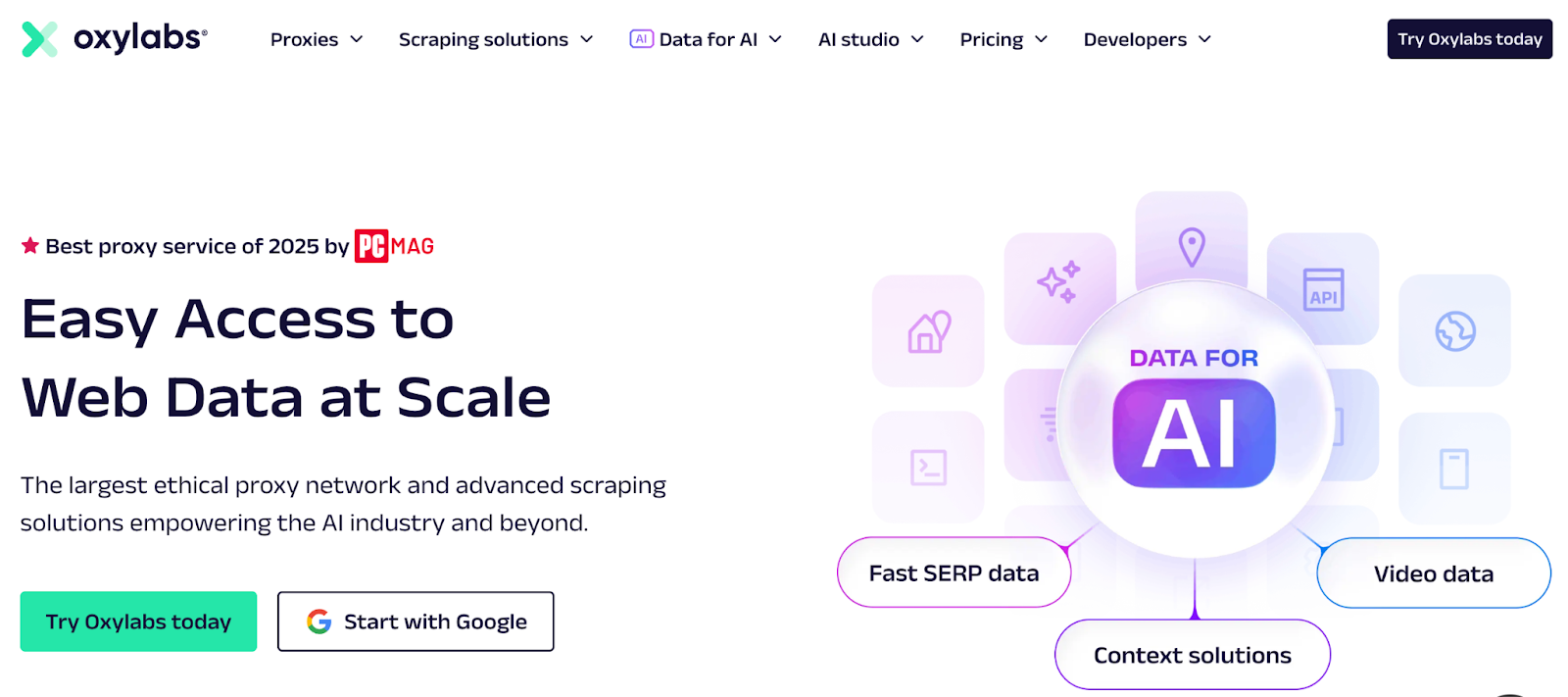Click the Data for AI central bubble
The width and height of the screenshot is (1568, 697).
(1194, 420)
